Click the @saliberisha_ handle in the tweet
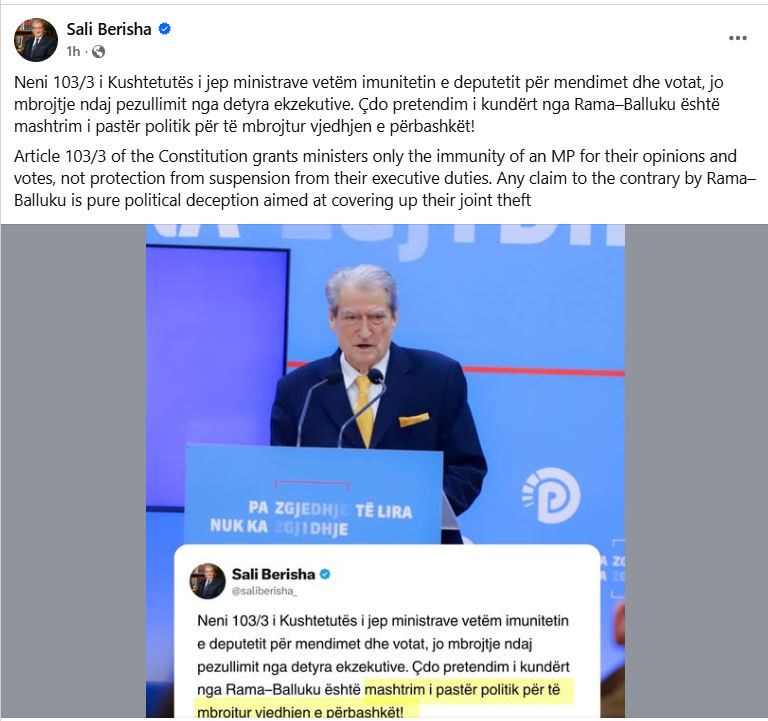The image size is (768, 721). 264,591
